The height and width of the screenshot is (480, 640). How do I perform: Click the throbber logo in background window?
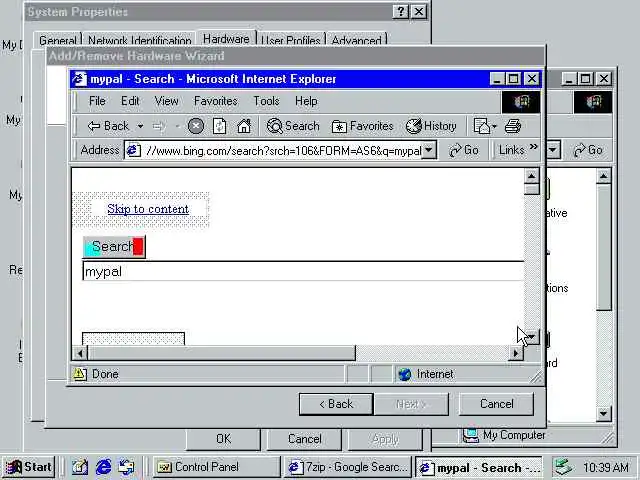pos(593,102)
